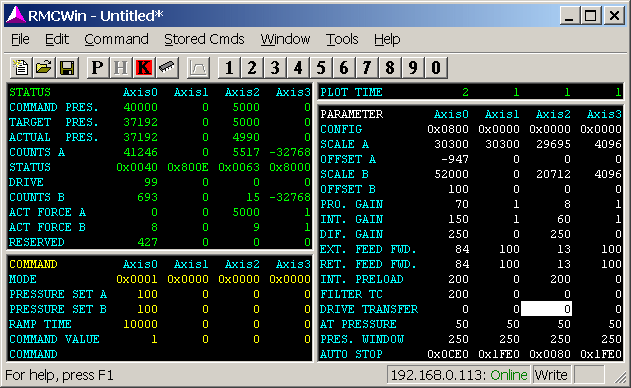Click Axis0 ACTUAL PRES. value 37192

[140, 137]
